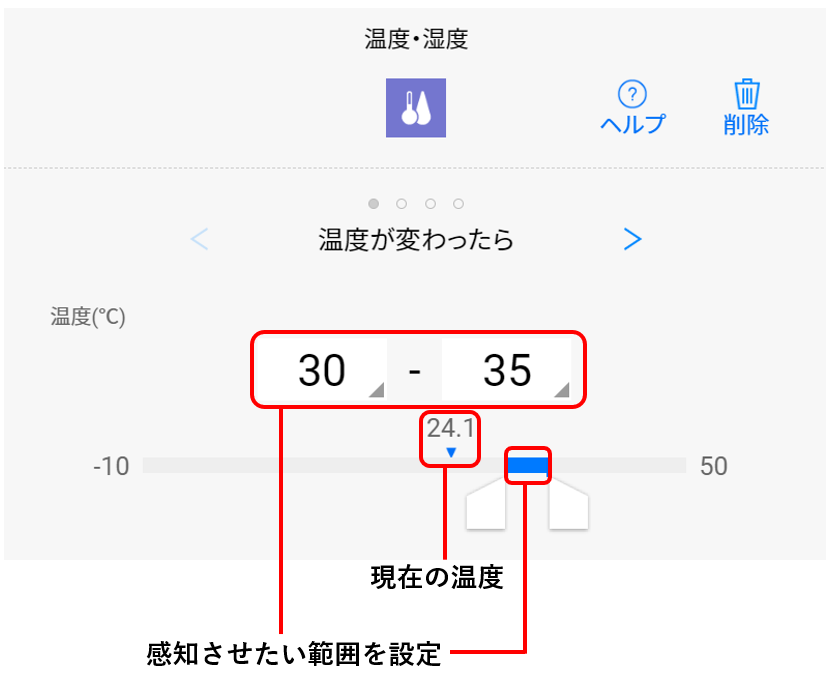The width and height of the screenshot is (839, 680).
Task: Open the maximum temperature 35 dropdown
Action: [x=506, y=370]
